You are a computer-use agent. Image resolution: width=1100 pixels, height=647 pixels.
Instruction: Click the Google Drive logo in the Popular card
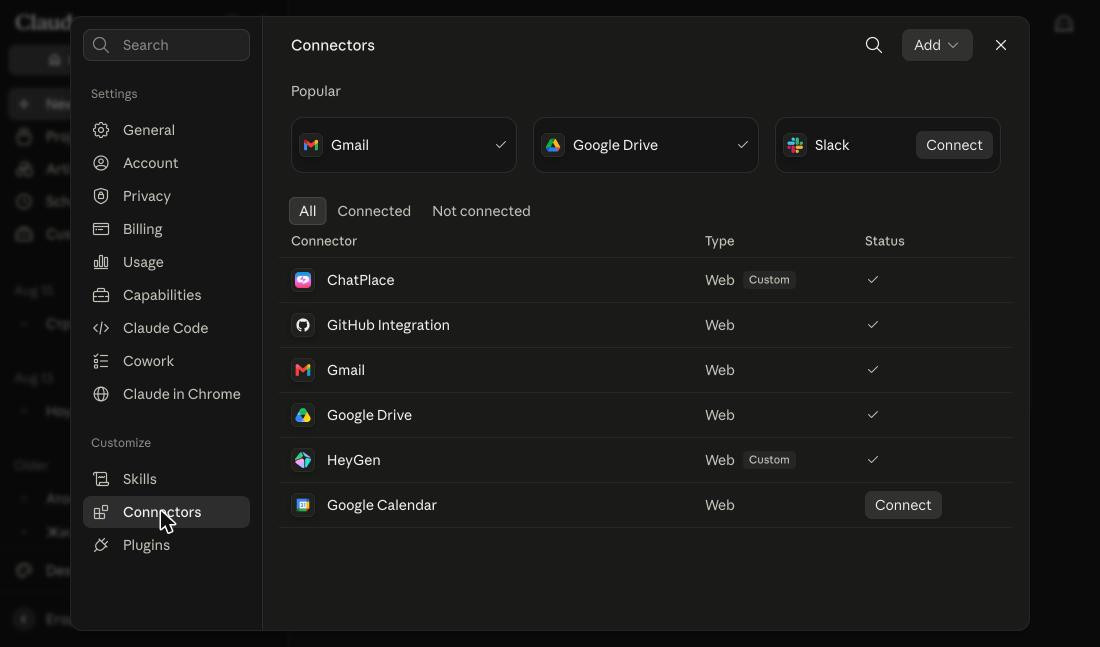[x=553, y=145]
